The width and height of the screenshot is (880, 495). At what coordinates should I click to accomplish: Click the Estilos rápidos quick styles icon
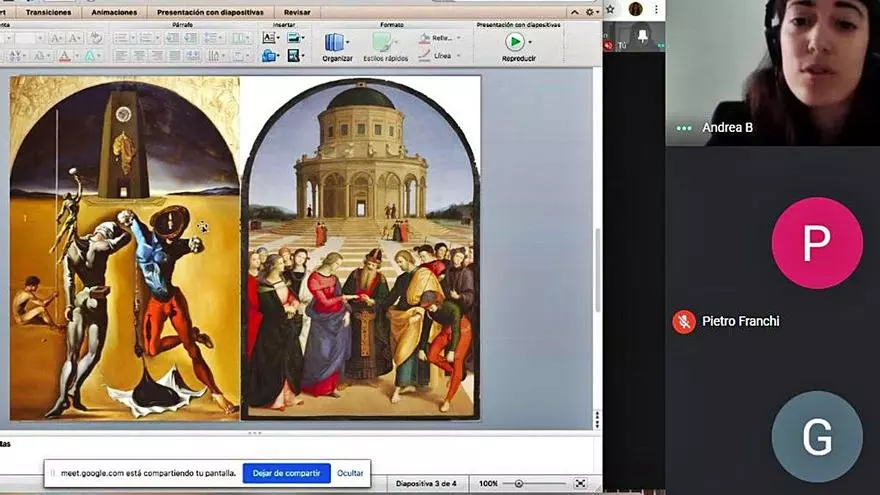click(383, 43)
